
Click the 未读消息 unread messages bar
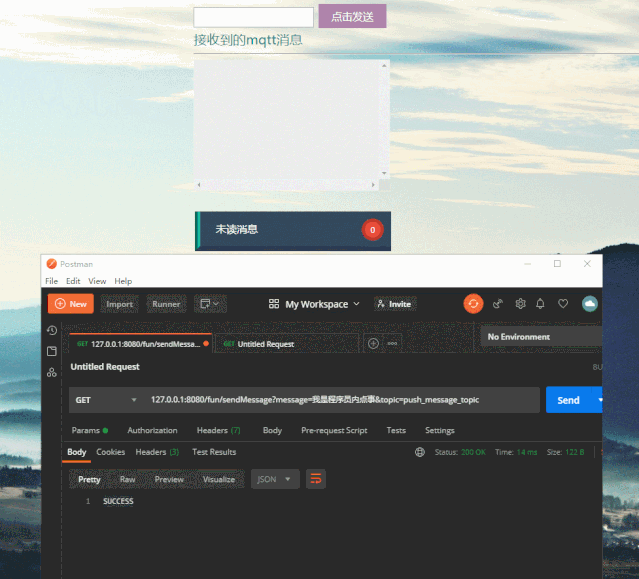pos(293,231)
